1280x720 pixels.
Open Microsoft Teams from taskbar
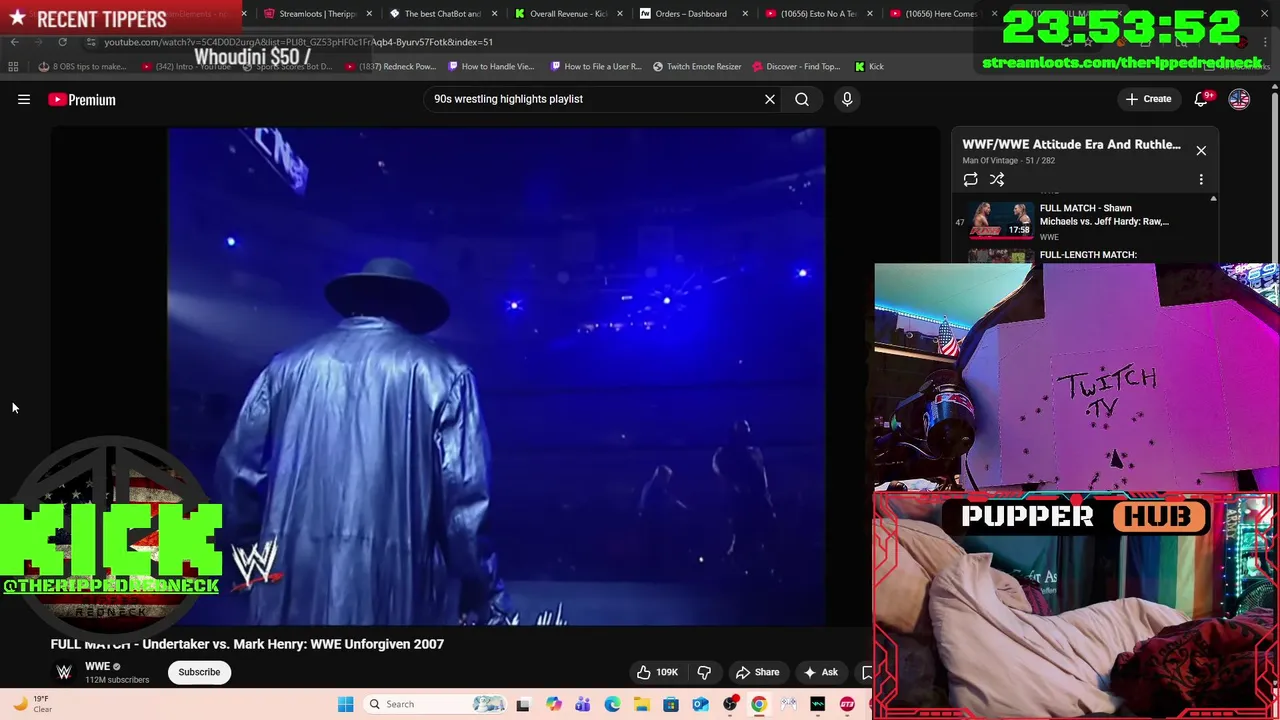583,704
